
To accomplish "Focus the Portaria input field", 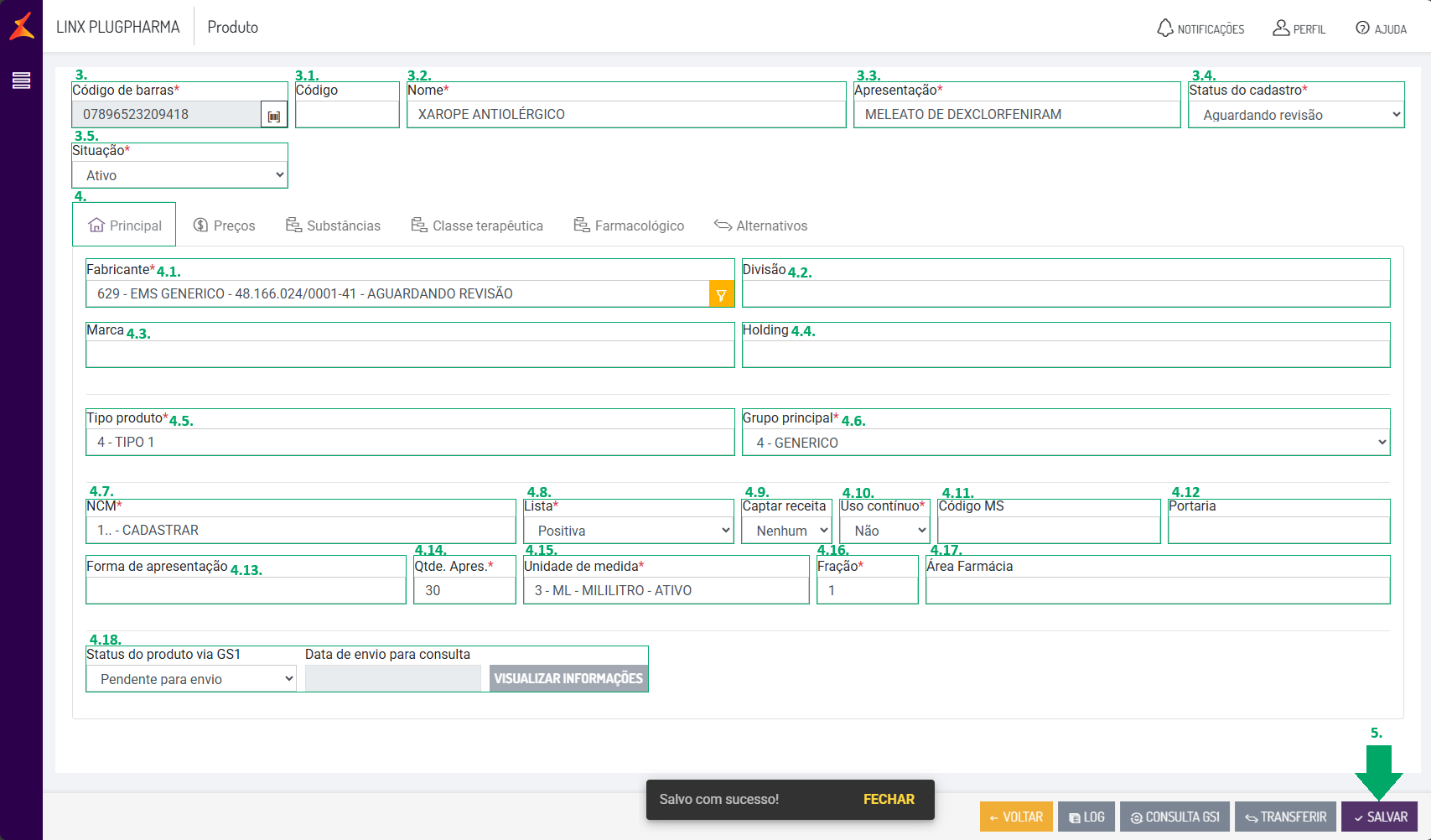I will tap(1279, 530).
